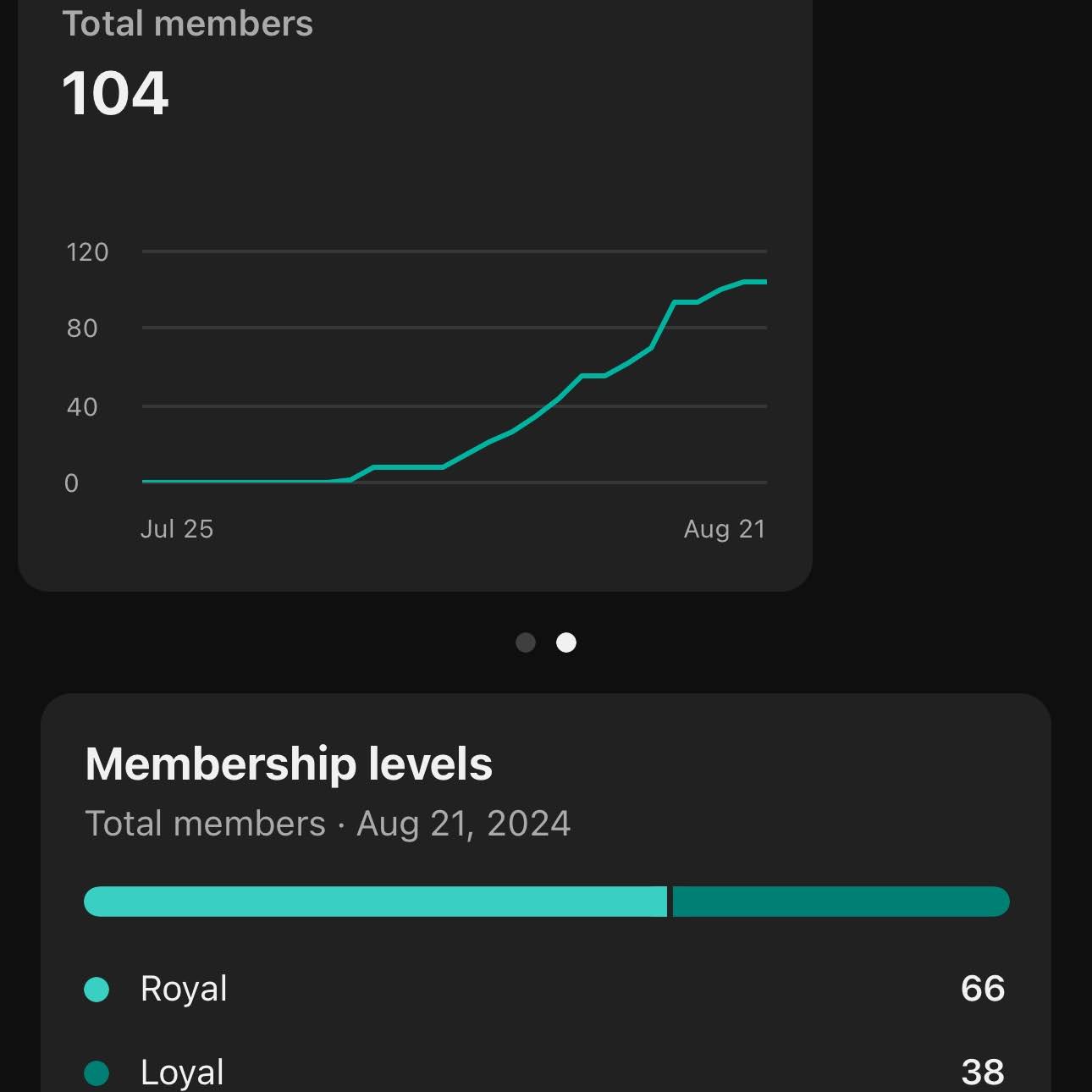Click the Aug 21, 2024 subtitle text
1092x1092 pixels.
point(463,824)
